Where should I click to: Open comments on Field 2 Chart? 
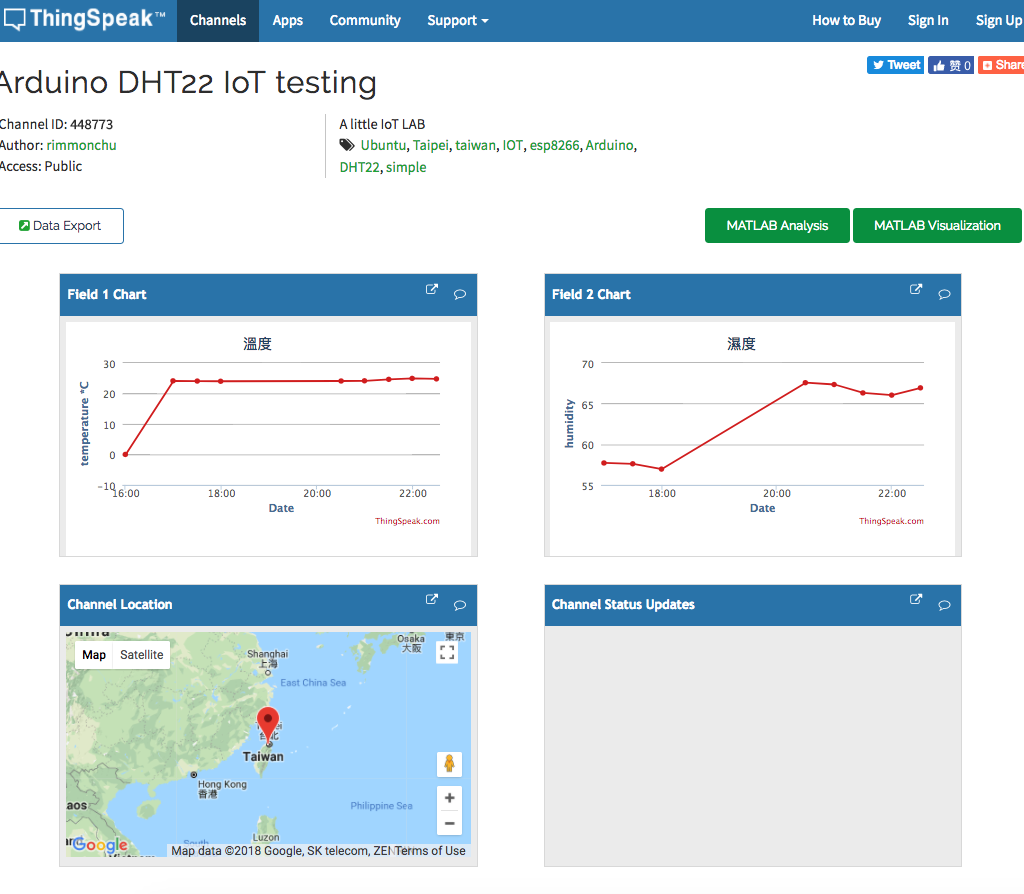tap(944, 294)
